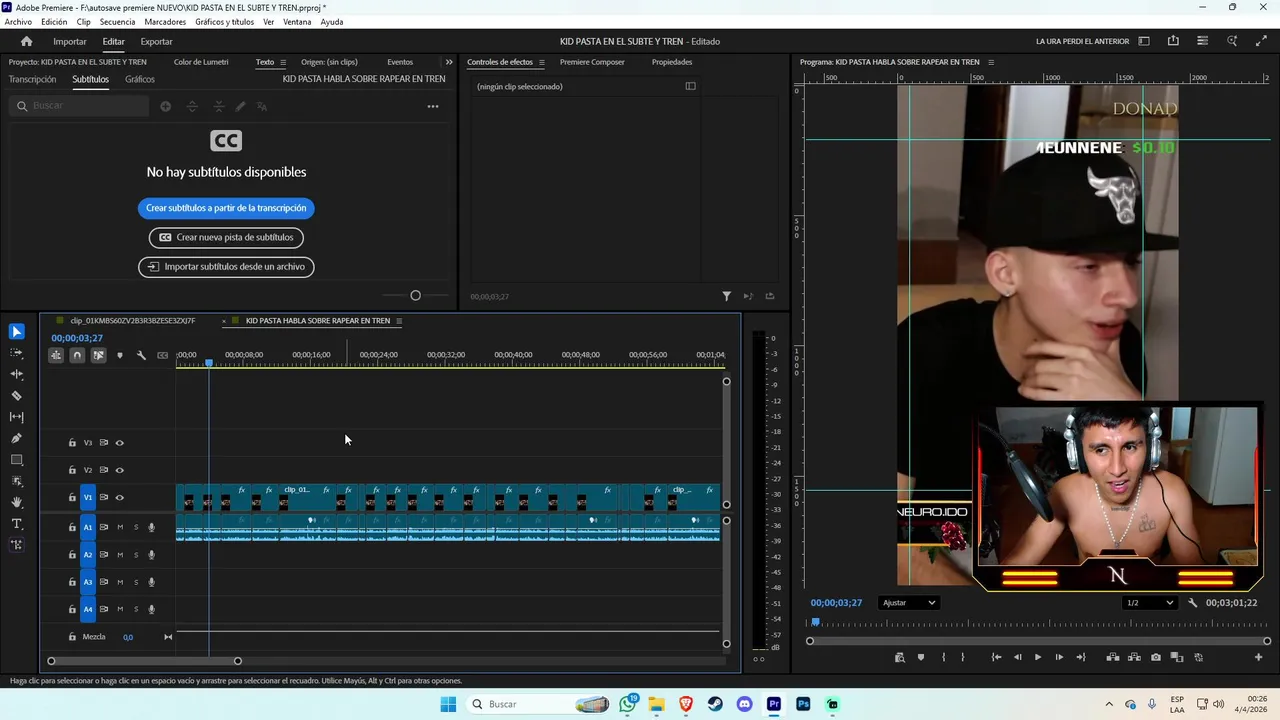This screenshot has width=1280, height=720.
Task: Toggle V2 track output eye
Action: (x=119, y=470)
